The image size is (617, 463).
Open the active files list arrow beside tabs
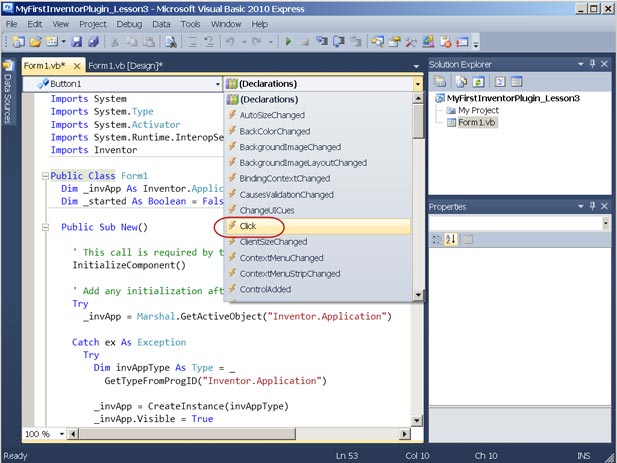pyautogui.click(x=416, y=66)
